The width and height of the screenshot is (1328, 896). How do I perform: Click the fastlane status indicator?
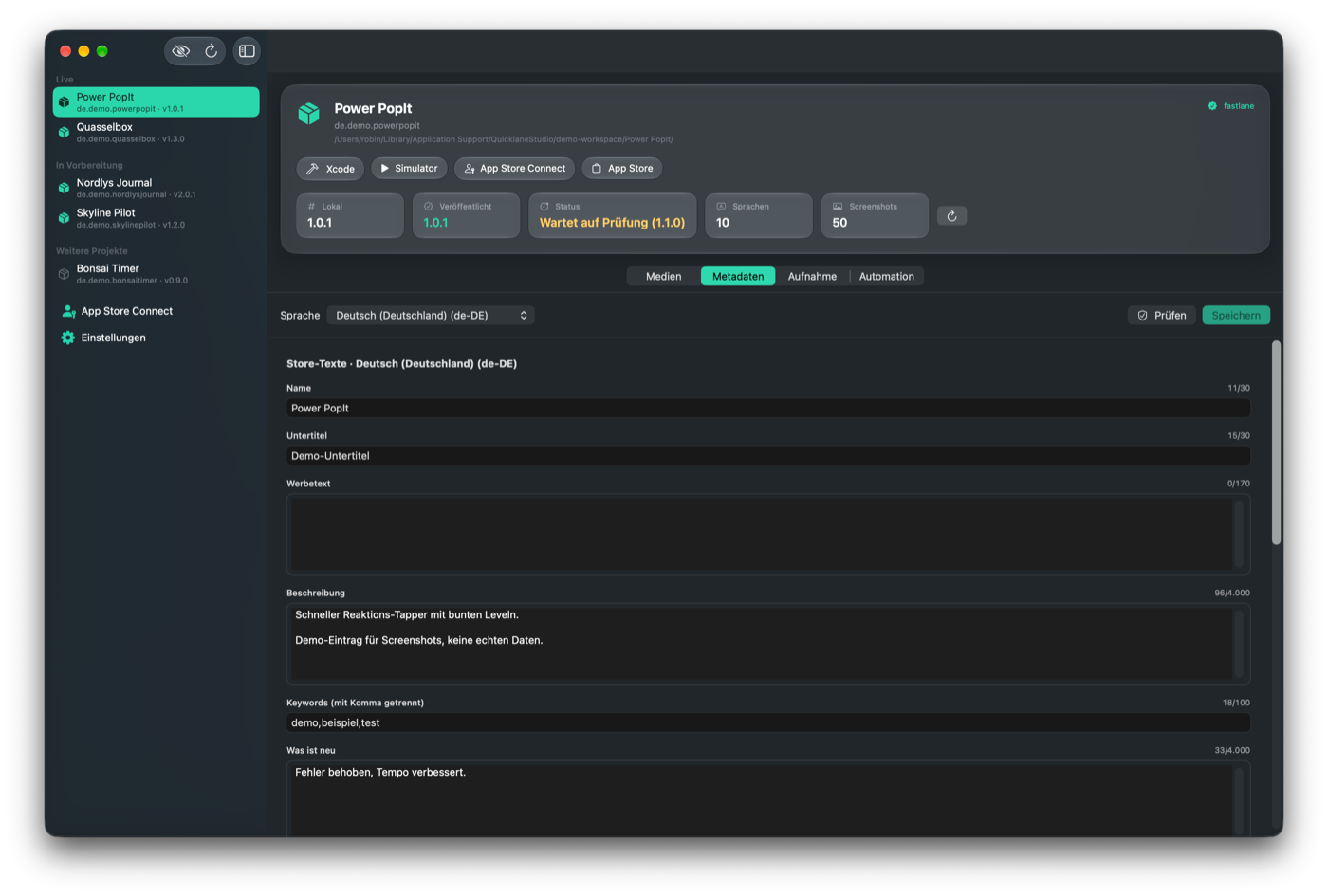tap(1231, 106)
